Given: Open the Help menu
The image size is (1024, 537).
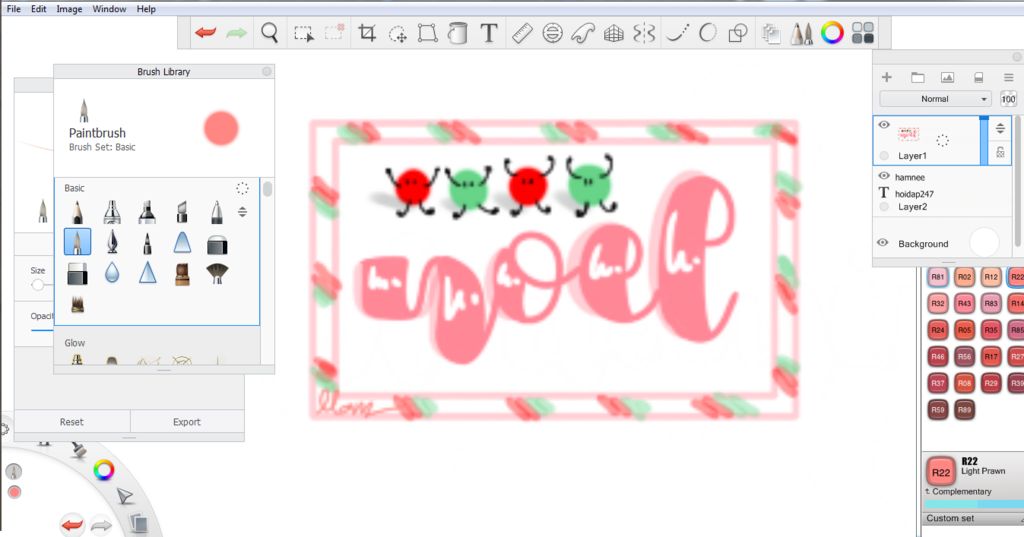Looking at the screenshot, I should pyautogui.click(x=146, y=9).
